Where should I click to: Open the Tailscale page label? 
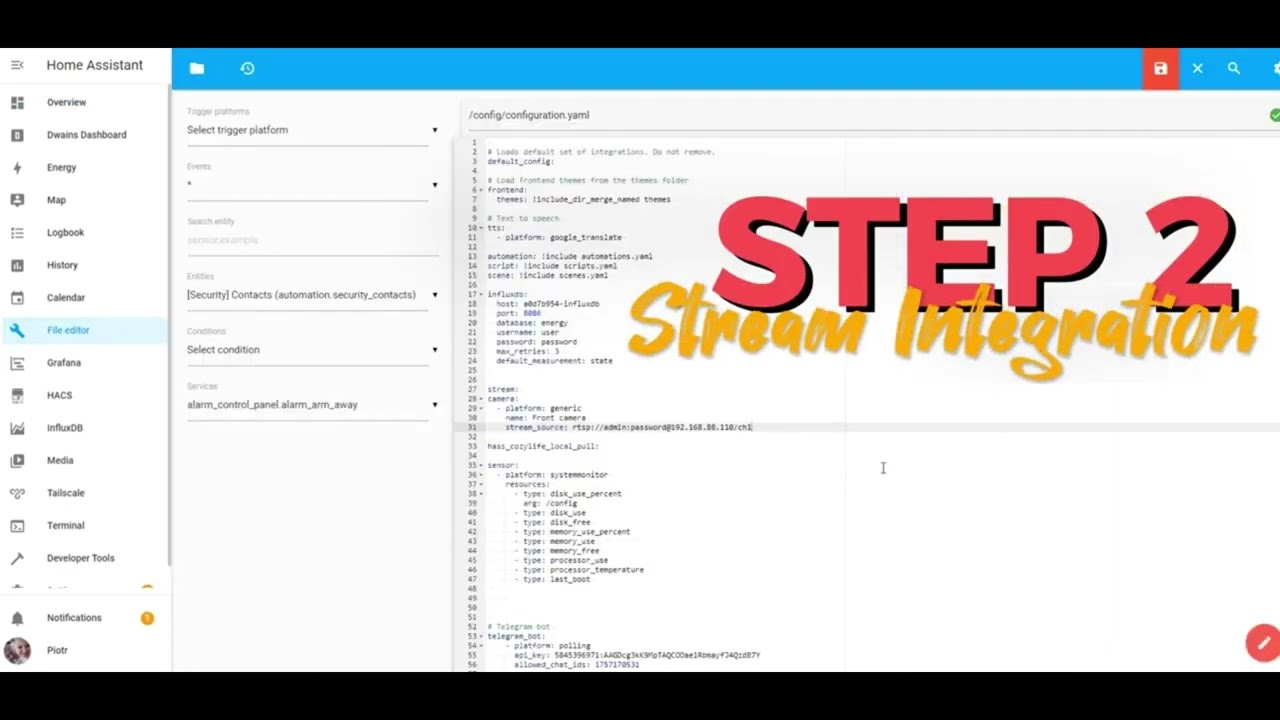point(65,493)
